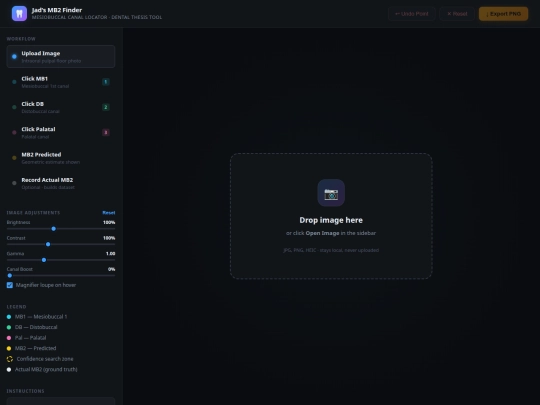Click the Undo Point button
The width and height of the screenshot is (540, 405).
412,14
